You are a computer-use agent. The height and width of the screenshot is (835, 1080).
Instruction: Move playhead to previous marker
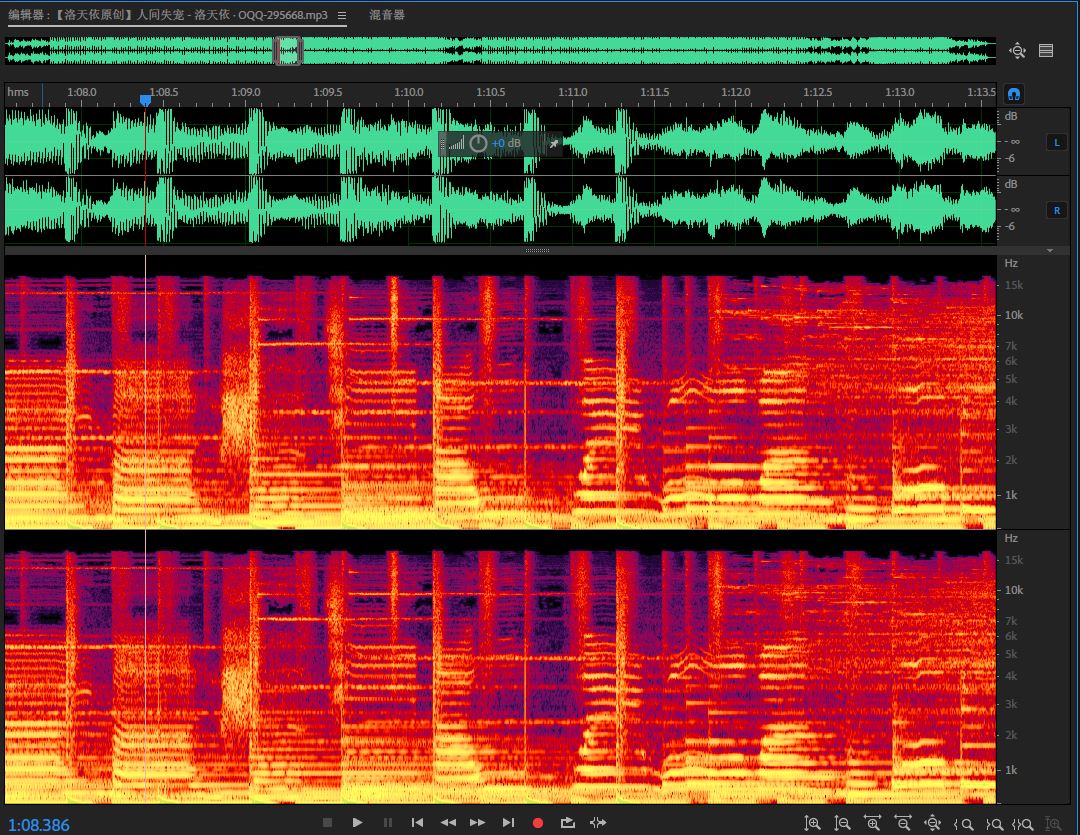point(417,823)
